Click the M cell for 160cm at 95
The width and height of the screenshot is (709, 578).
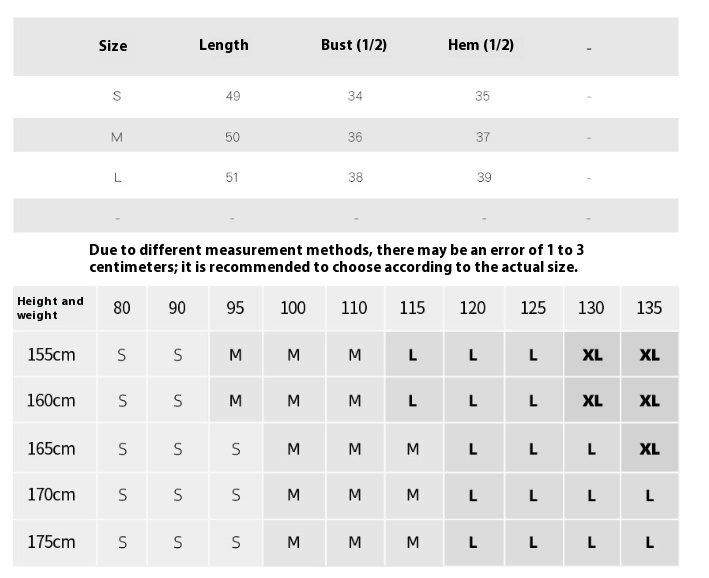click(235, 401)
